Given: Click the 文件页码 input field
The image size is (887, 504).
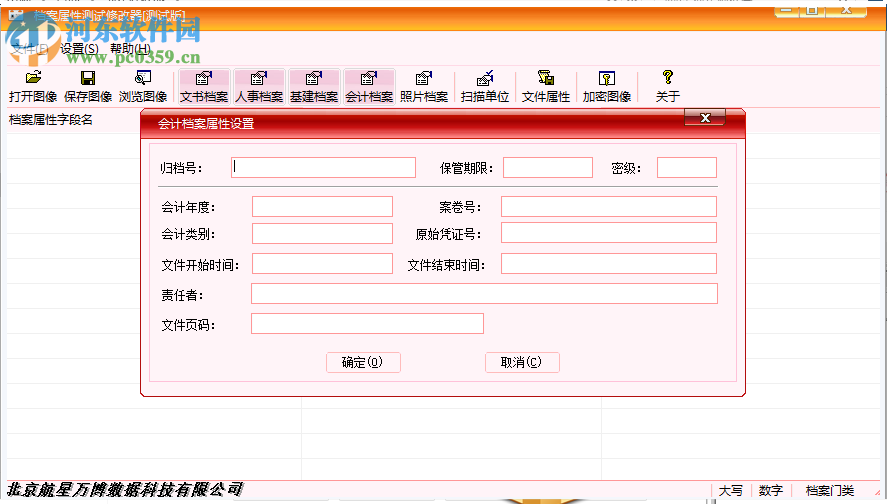Looking at the screenshot, I should tap(367, 324).
